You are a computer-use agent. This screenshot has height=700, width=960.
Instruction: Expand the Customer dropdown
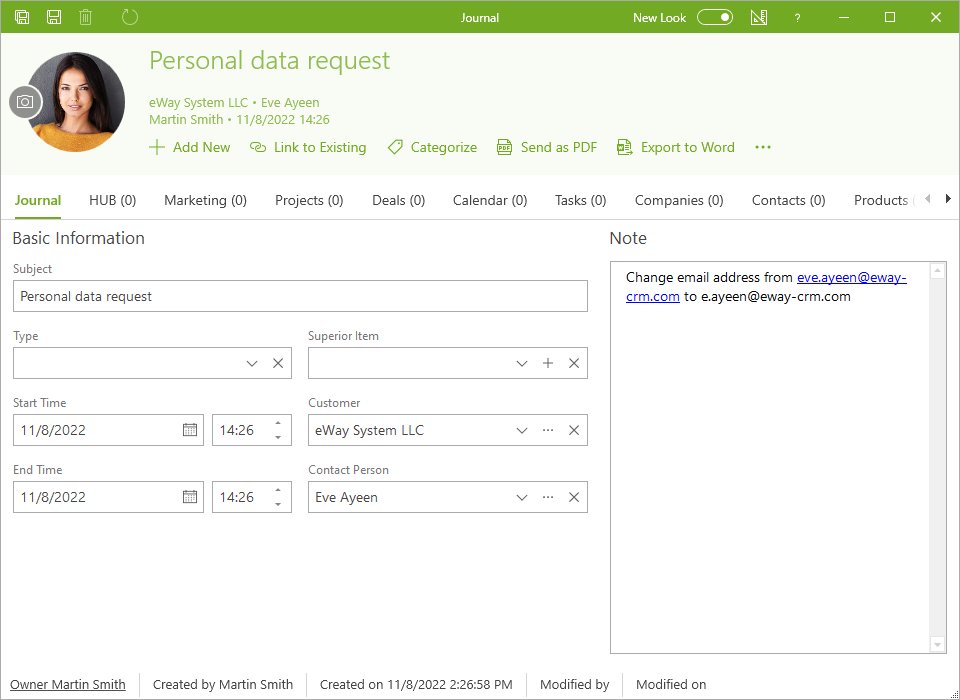(x=522, y=430)
